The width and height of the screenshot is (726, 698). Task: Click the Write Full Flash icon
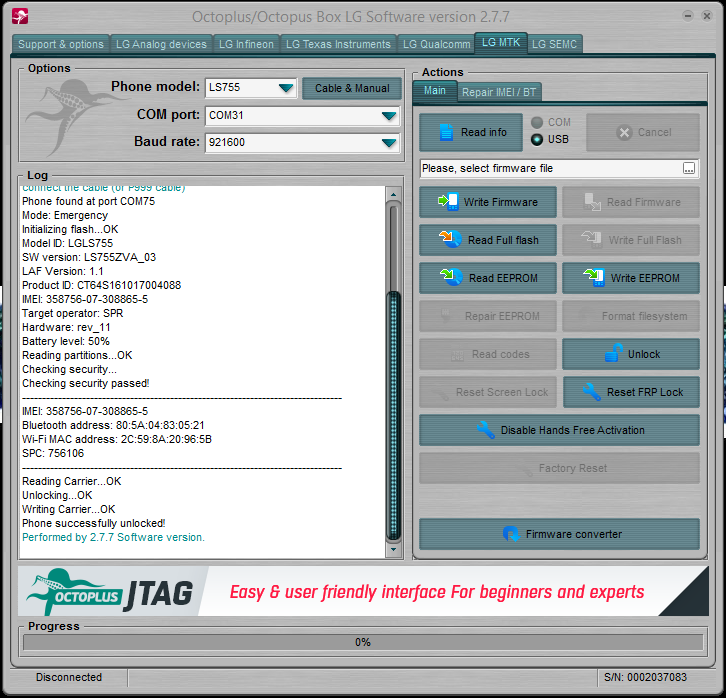pyautogui.click(x=592, y=240)
